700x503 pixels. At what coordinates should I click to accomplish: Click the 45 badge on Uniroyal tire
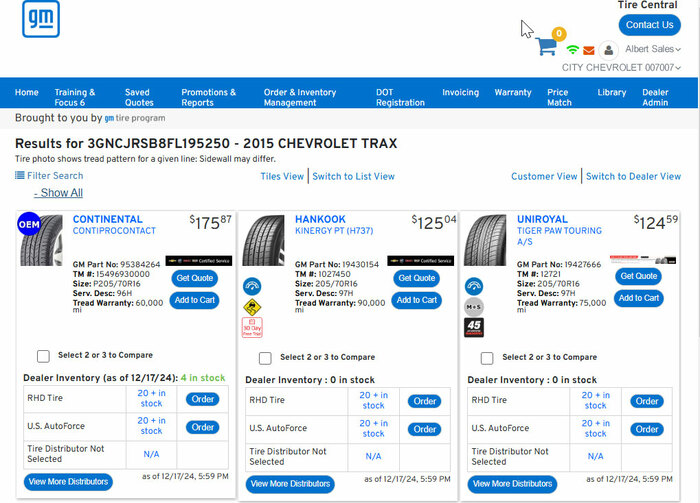tap(474, 327)
